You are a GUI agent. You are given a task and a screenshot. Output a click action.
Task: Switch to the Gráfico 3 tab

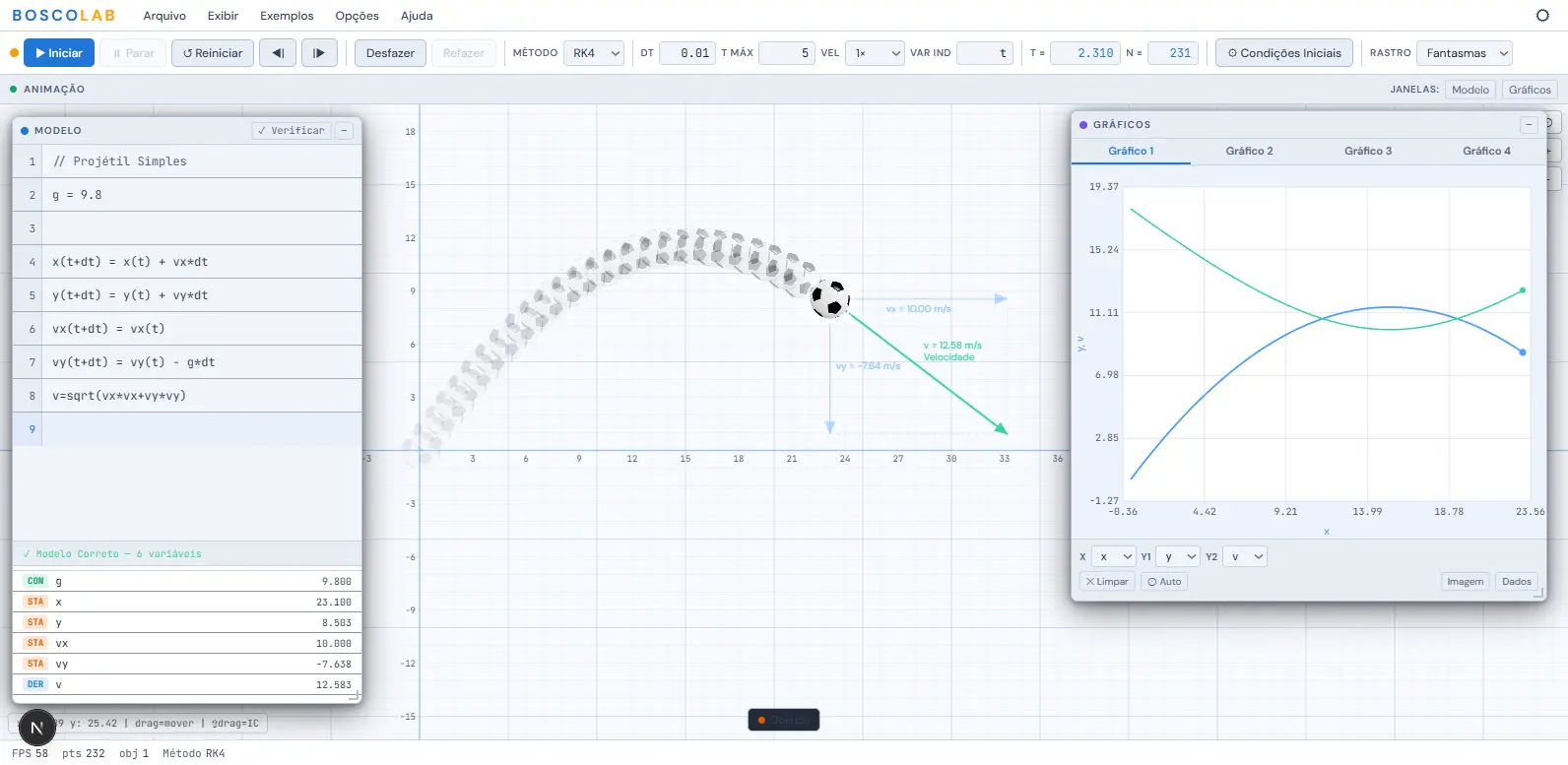[1367, 151]
